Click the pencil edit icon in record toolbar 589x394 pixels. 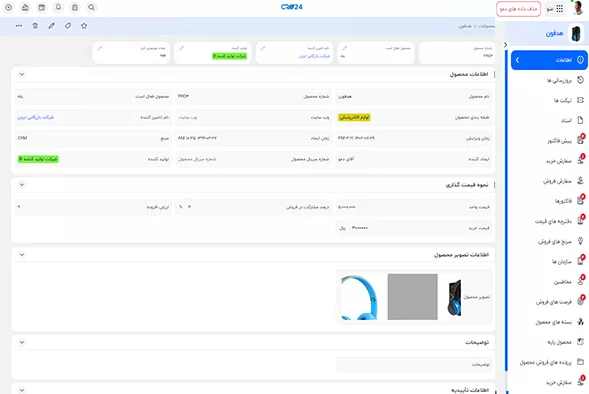[51, 26]
